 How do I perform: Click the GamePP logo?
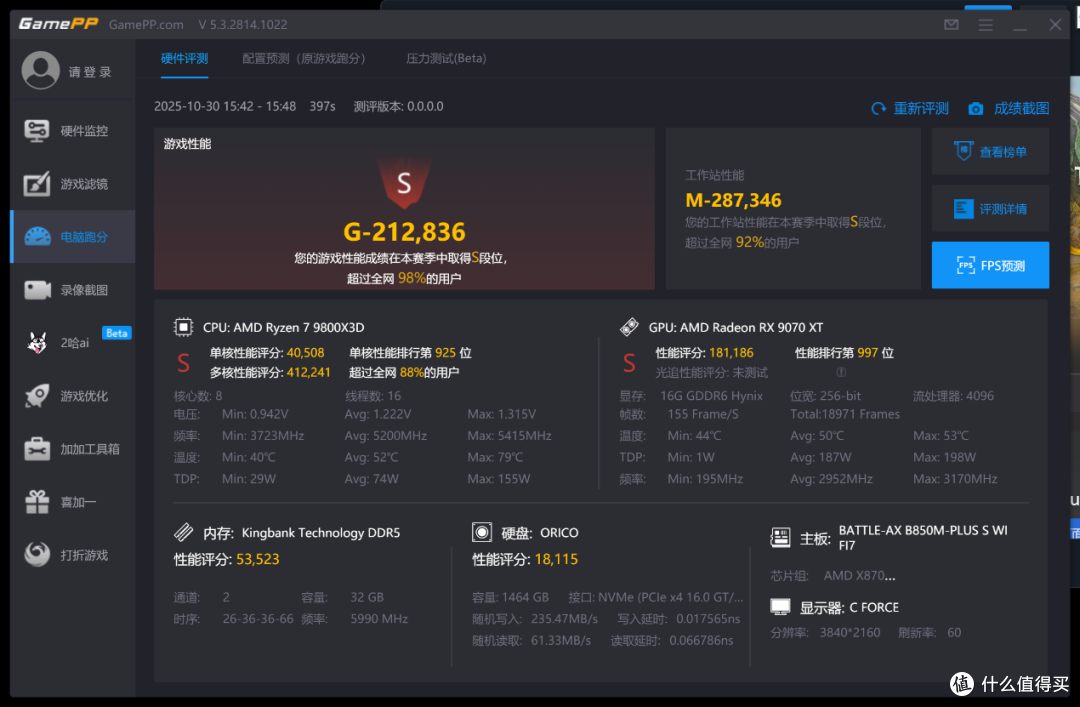pyautogui.click(x=59, y=24)
